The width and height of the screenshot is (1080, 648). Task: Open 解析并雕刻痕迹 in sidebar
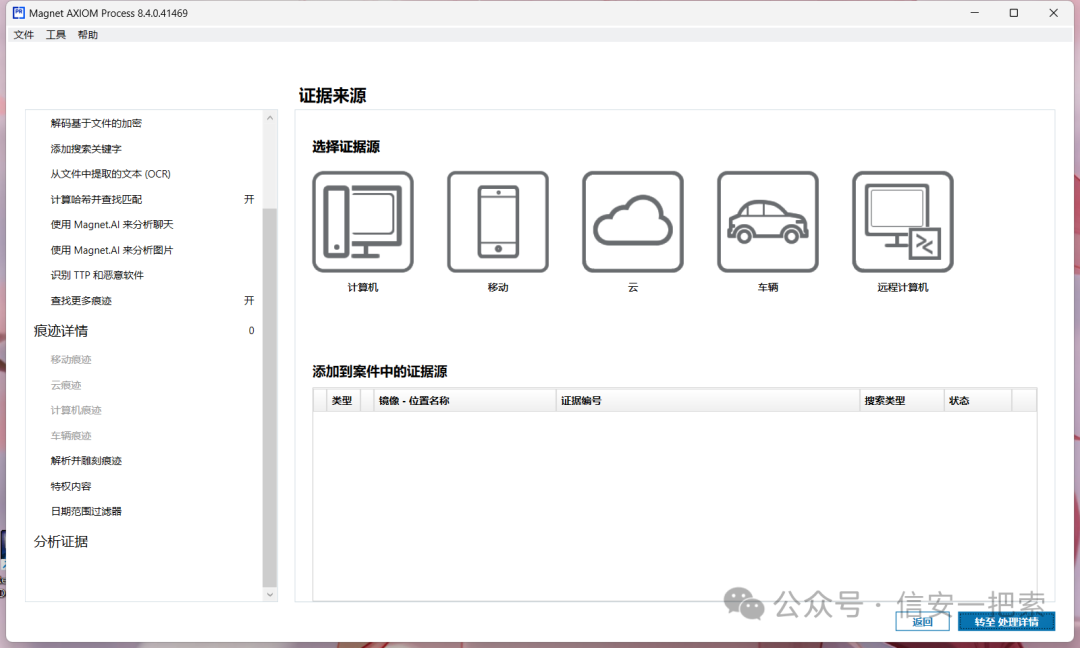pos(85,461)
